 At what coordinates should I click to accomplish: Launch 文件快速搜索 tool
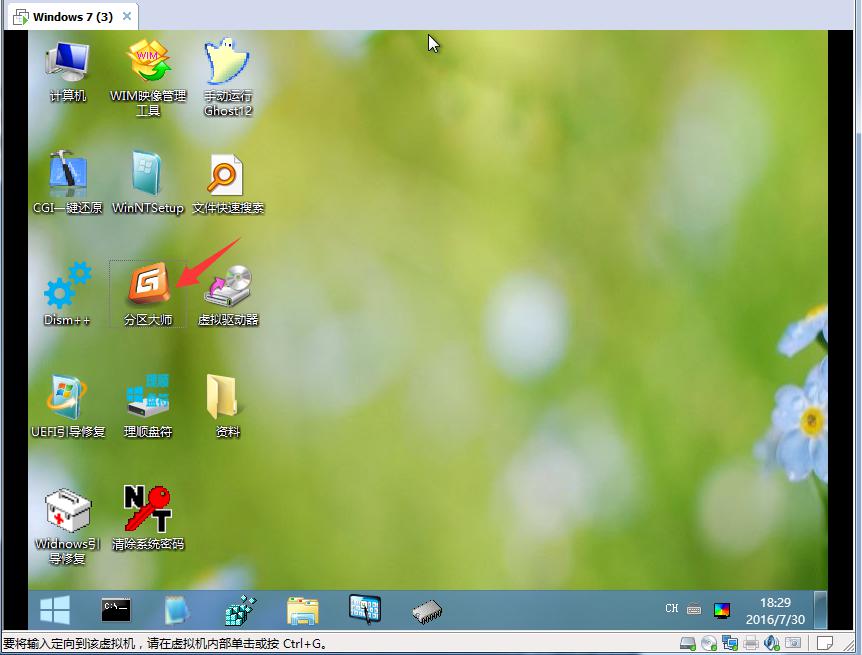(228, 184)
